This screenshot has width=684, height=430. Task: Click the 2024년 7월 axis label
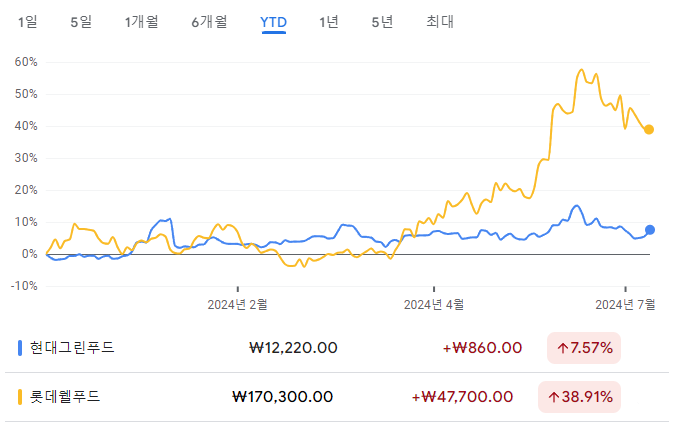point(625,304)
